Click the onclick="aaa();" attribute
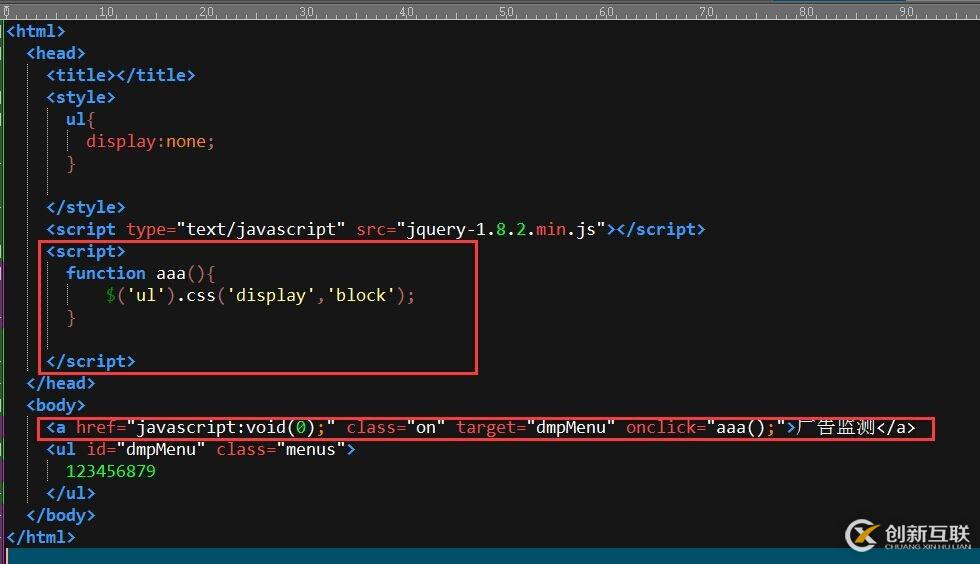The width and height of the screenshot is (980, 564). tap(706, 428)
